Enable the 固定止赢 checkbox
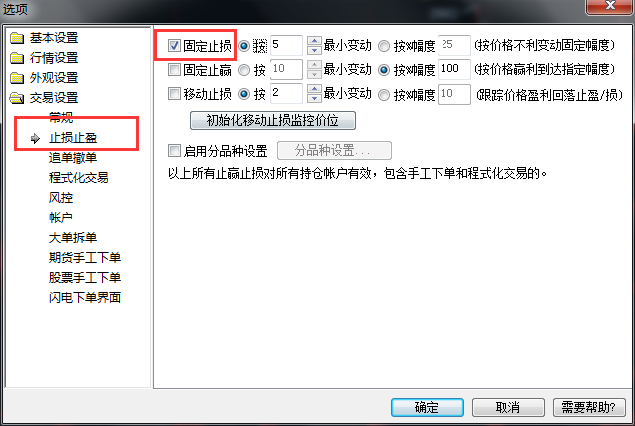 click(x=174, y=70)
